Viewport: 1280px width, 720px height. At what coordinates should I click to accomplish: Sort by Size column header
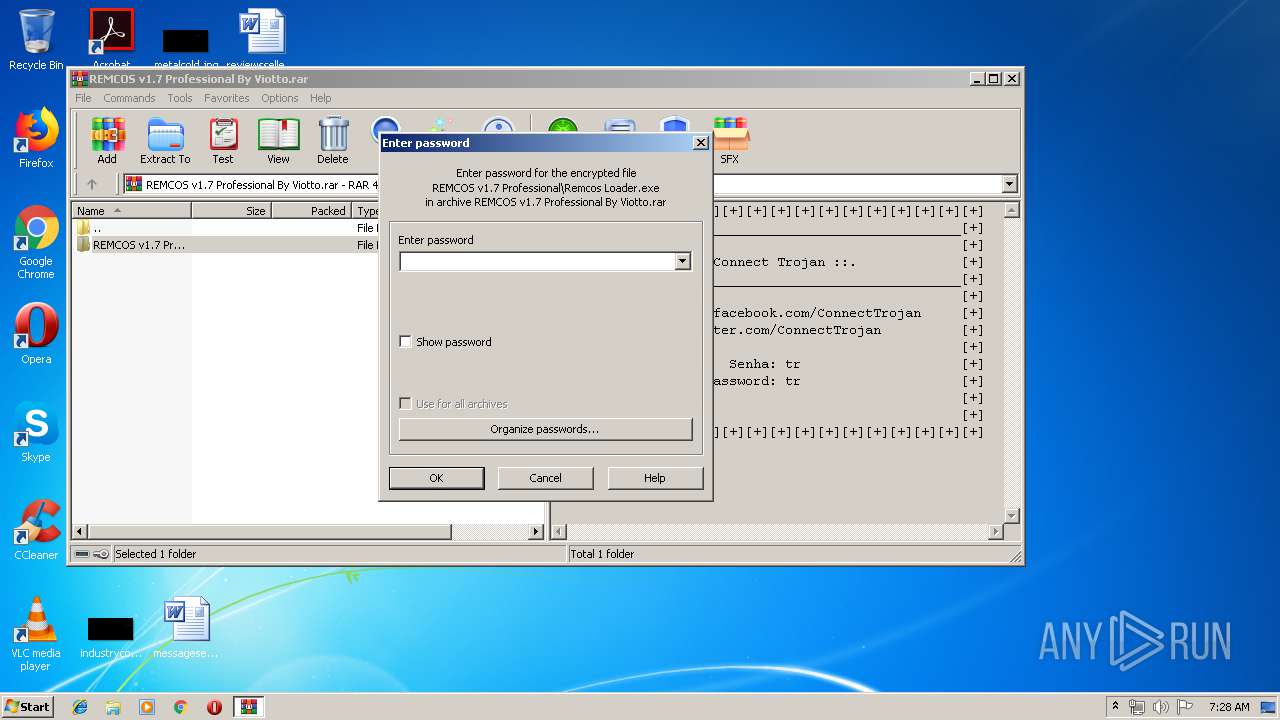[x=231, y=210]
